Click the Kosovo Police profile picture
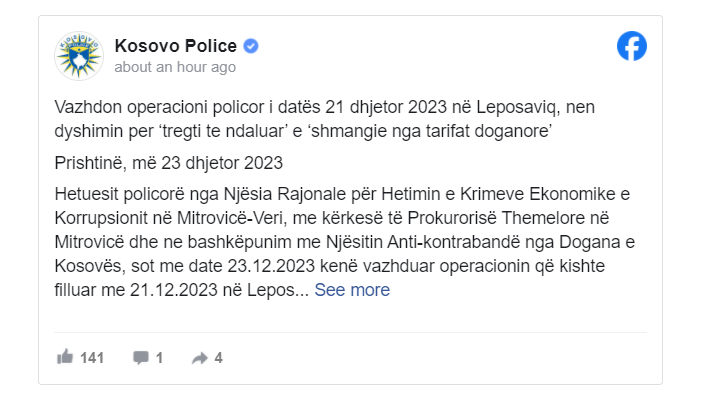The height and width of the screenshot is (399, 716). click(x=79, y=56)
